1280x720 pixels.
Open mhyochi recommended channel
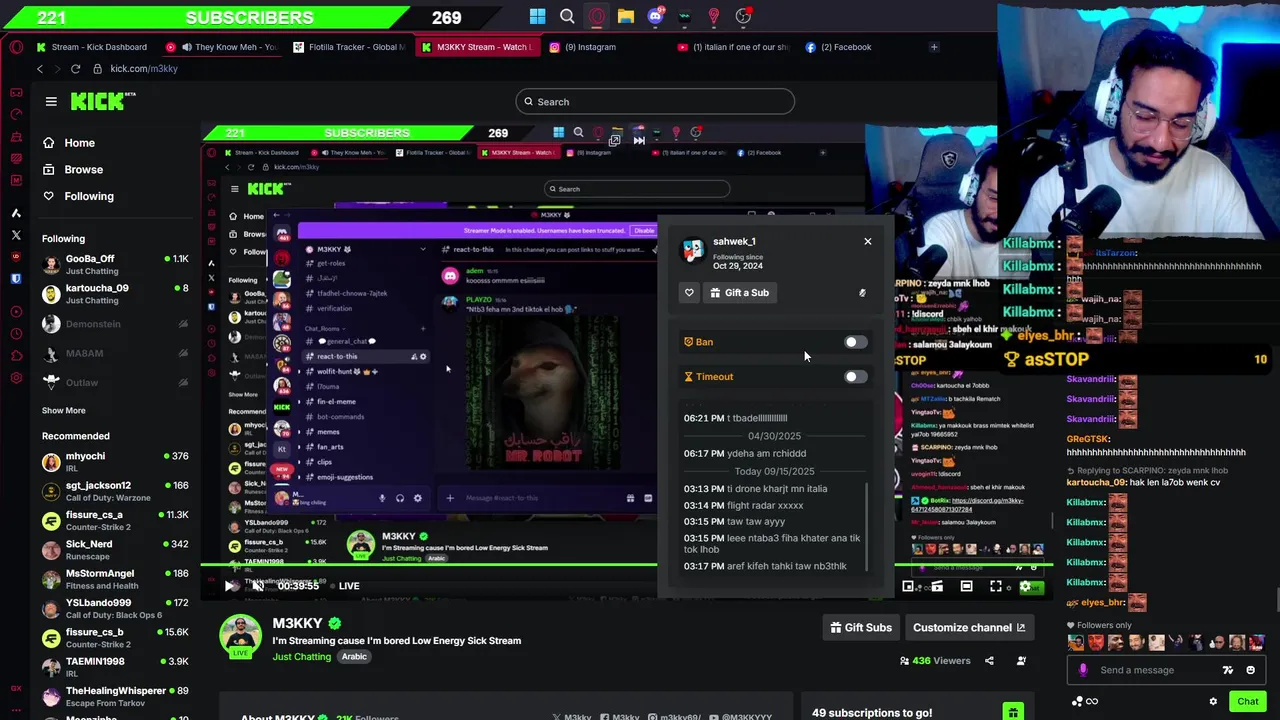114,461
